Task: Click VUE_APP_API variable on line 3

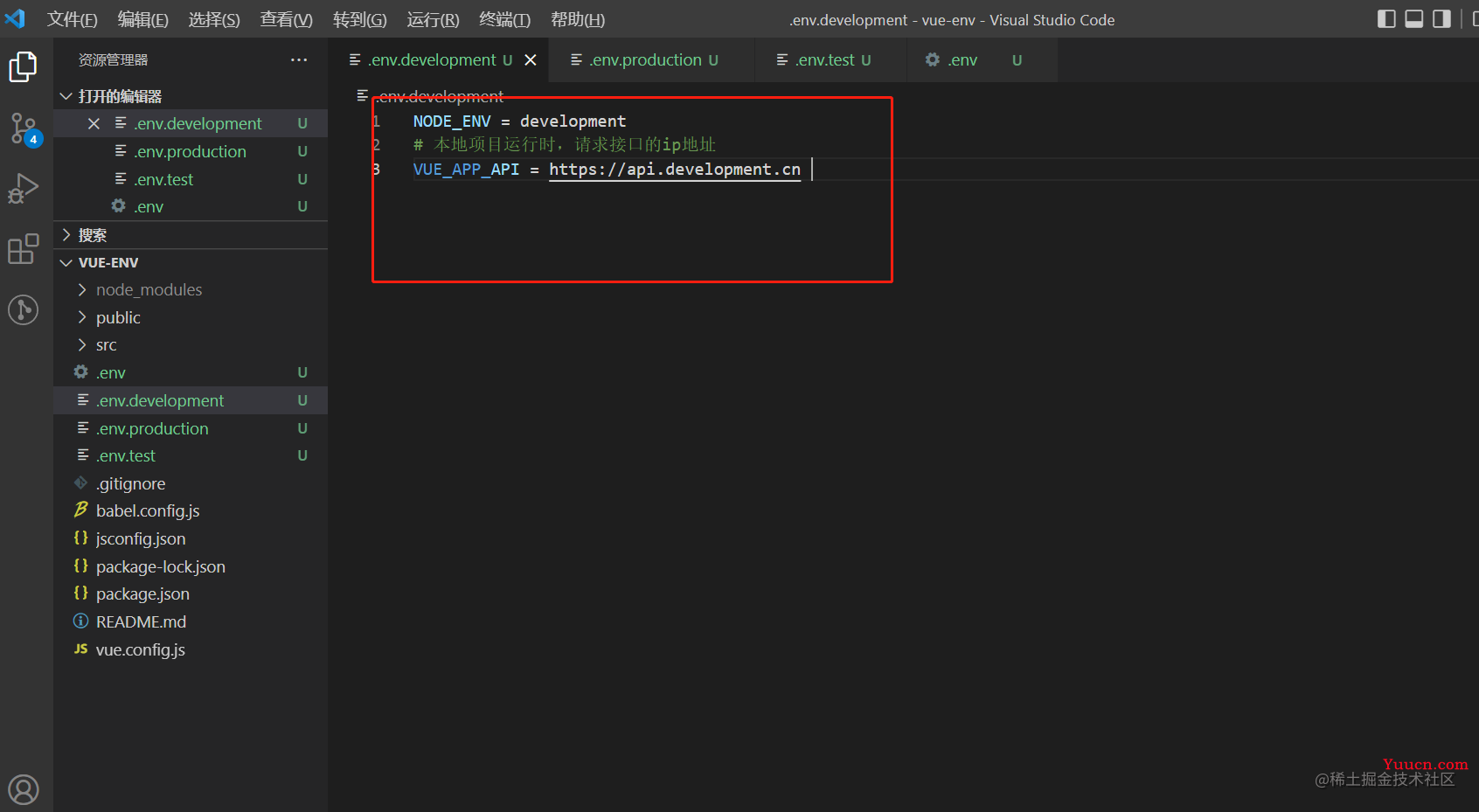Action: [x=466, y=169]
